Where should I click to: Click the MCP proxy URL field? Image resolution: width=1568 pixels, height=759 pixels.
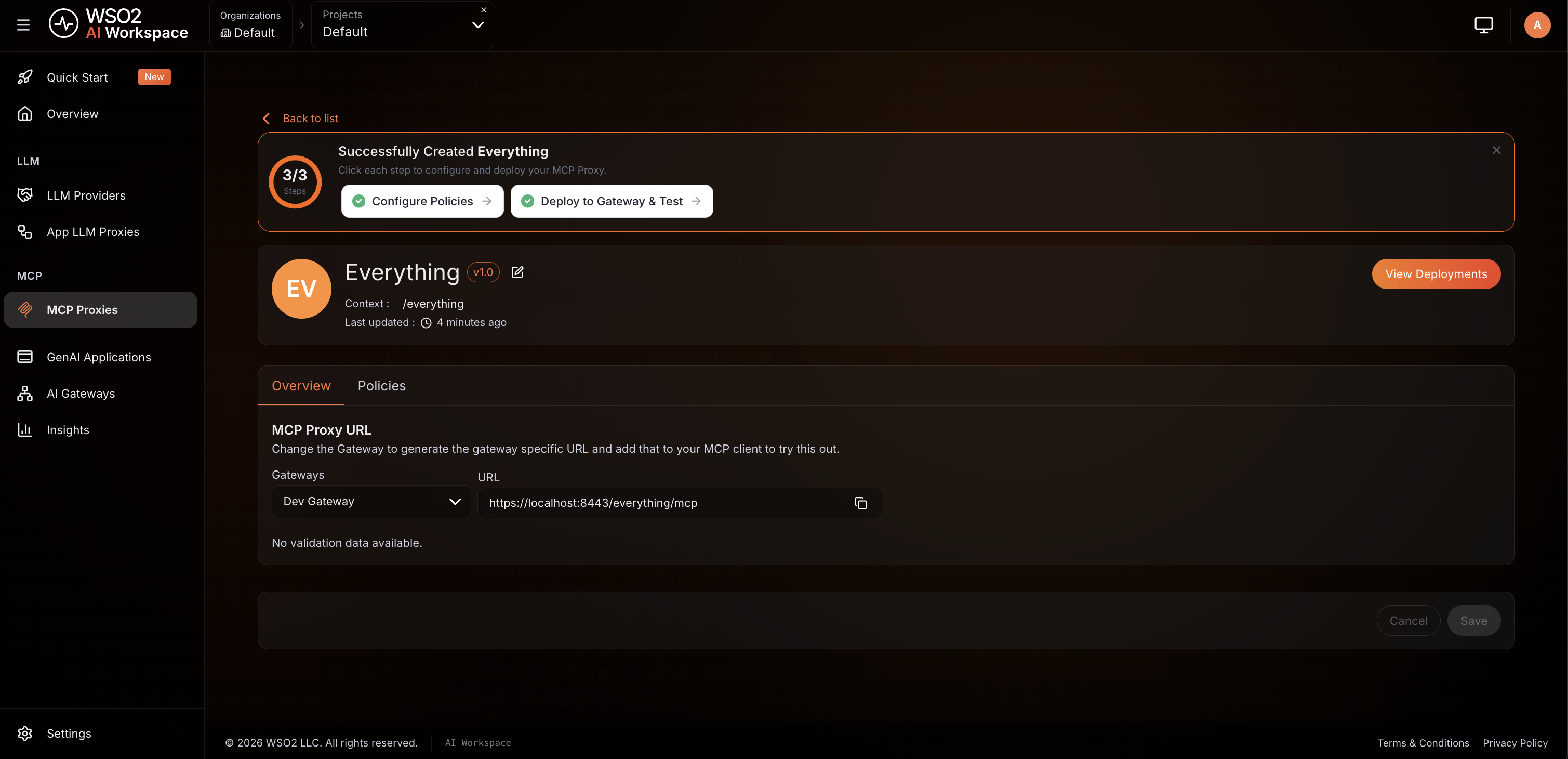point(680,503)
